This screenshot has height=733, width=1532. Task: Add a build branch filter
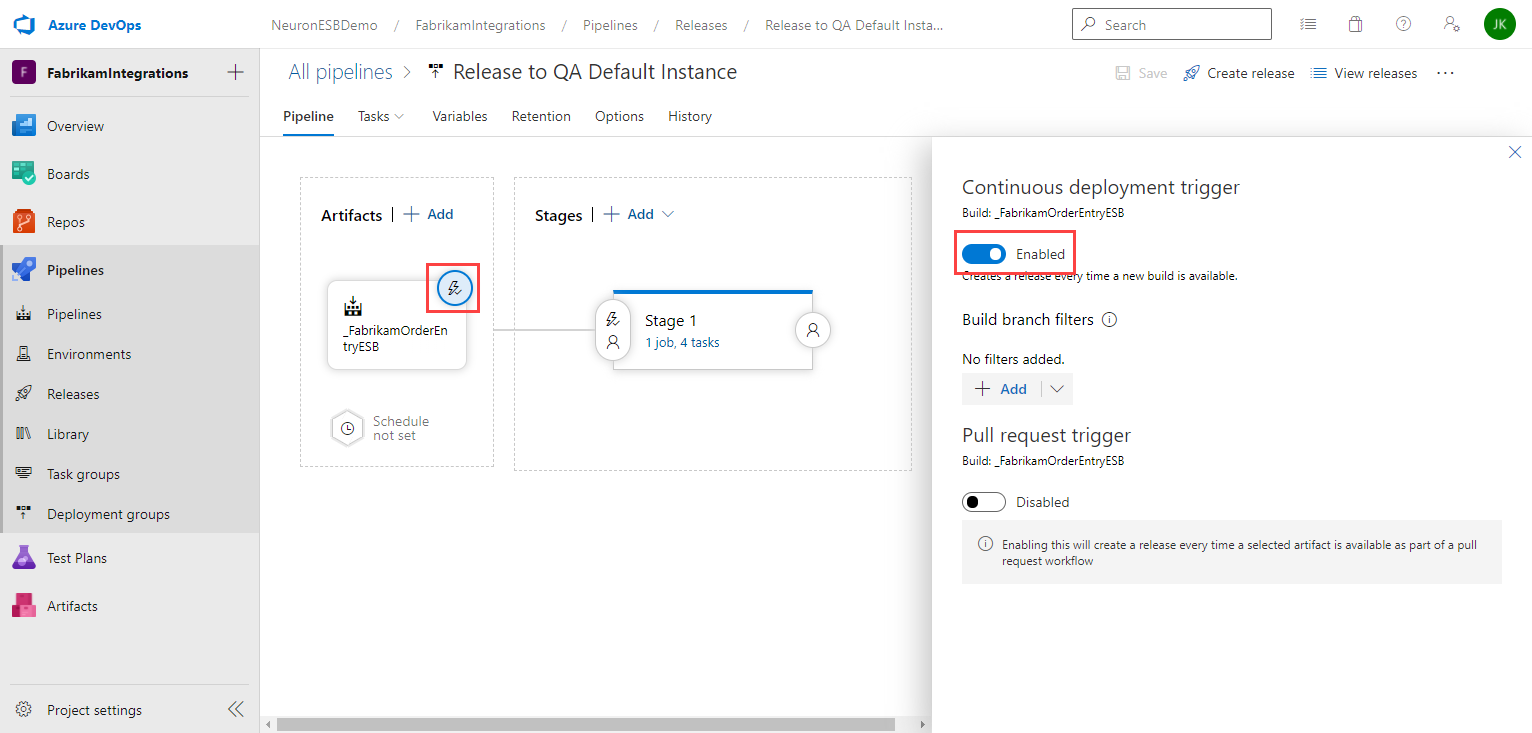(1002, 389)
